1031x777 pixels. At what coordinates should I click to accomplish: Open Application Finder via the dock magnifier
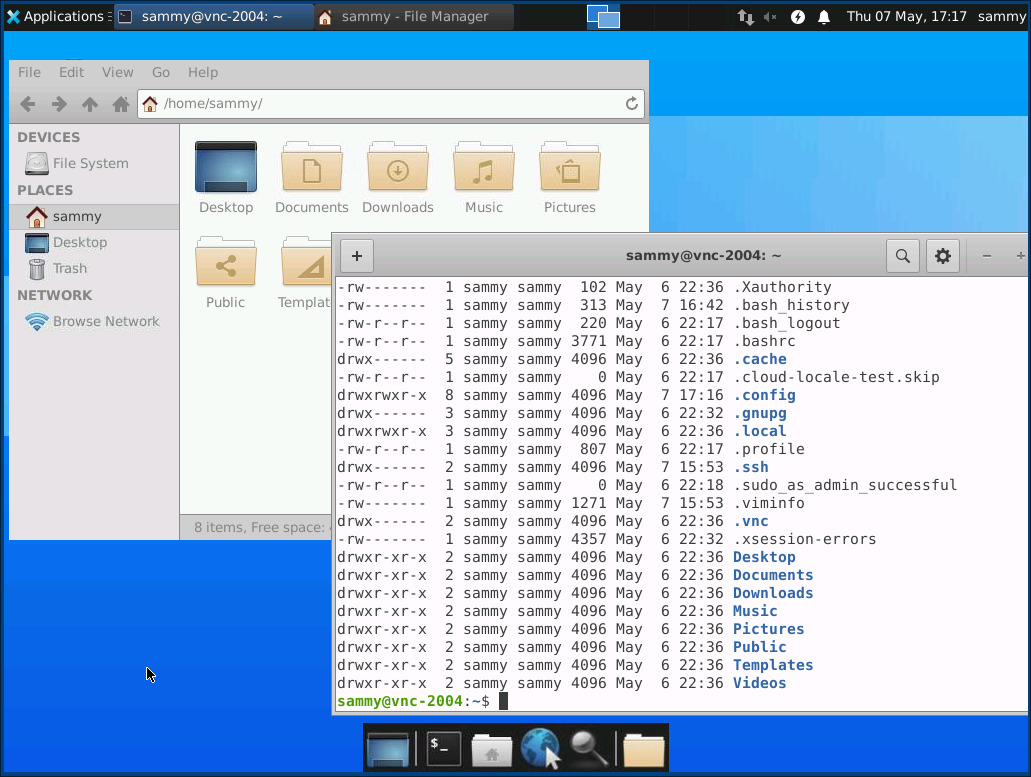(591, 747)
